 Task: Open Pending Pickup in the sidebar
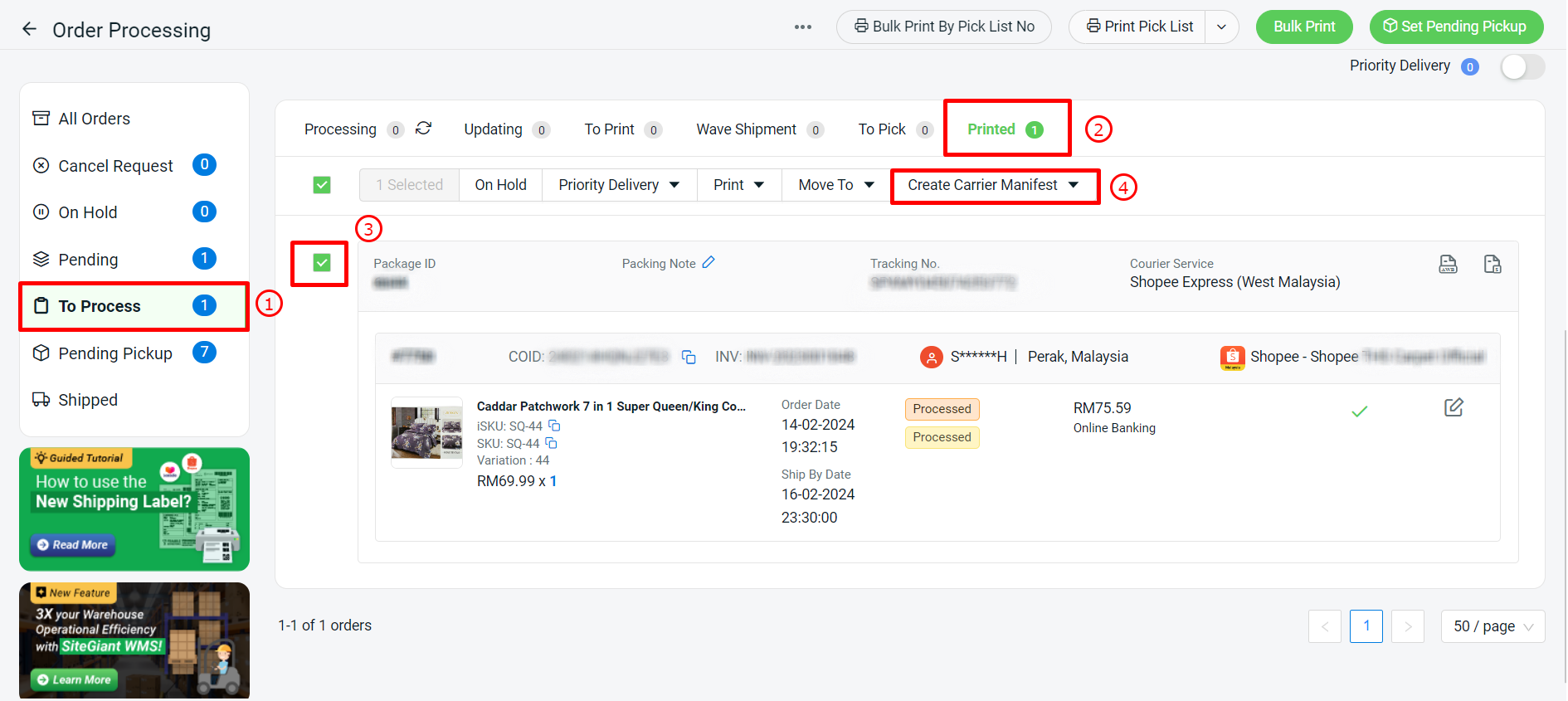(115, 353)
